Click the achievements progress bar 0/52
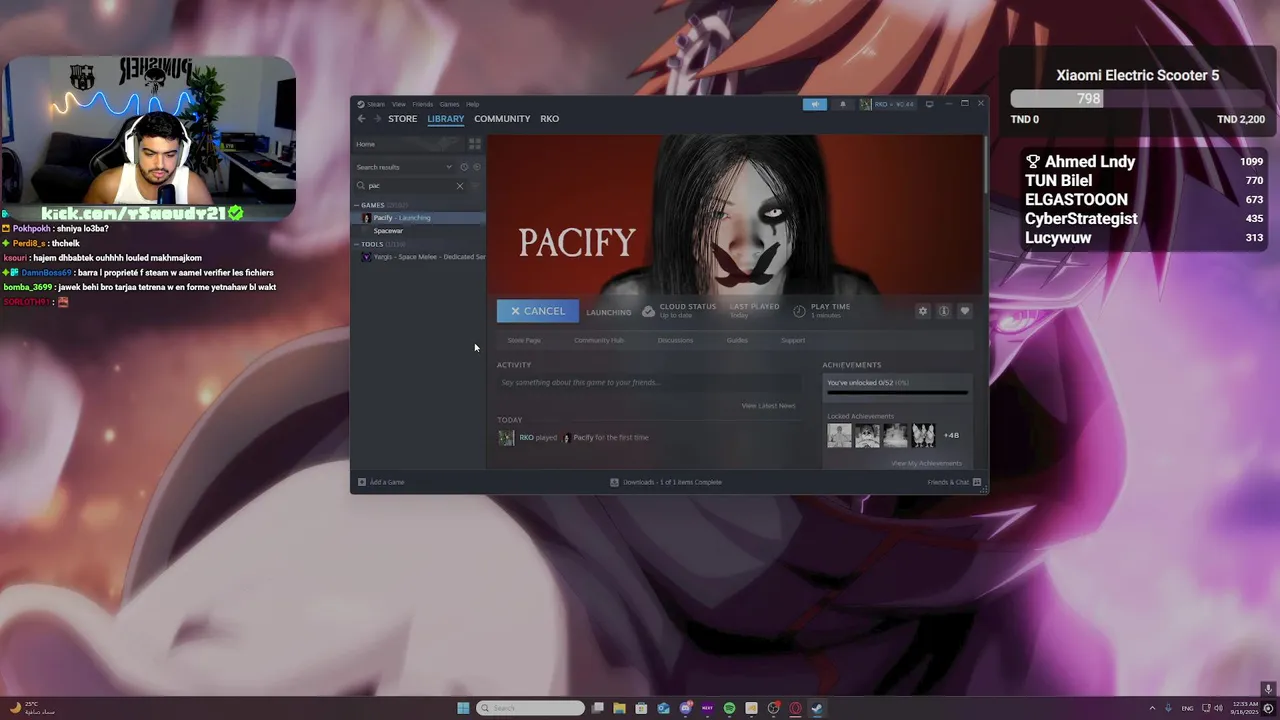Viewport: 1280px width, 720px height. 897,393
